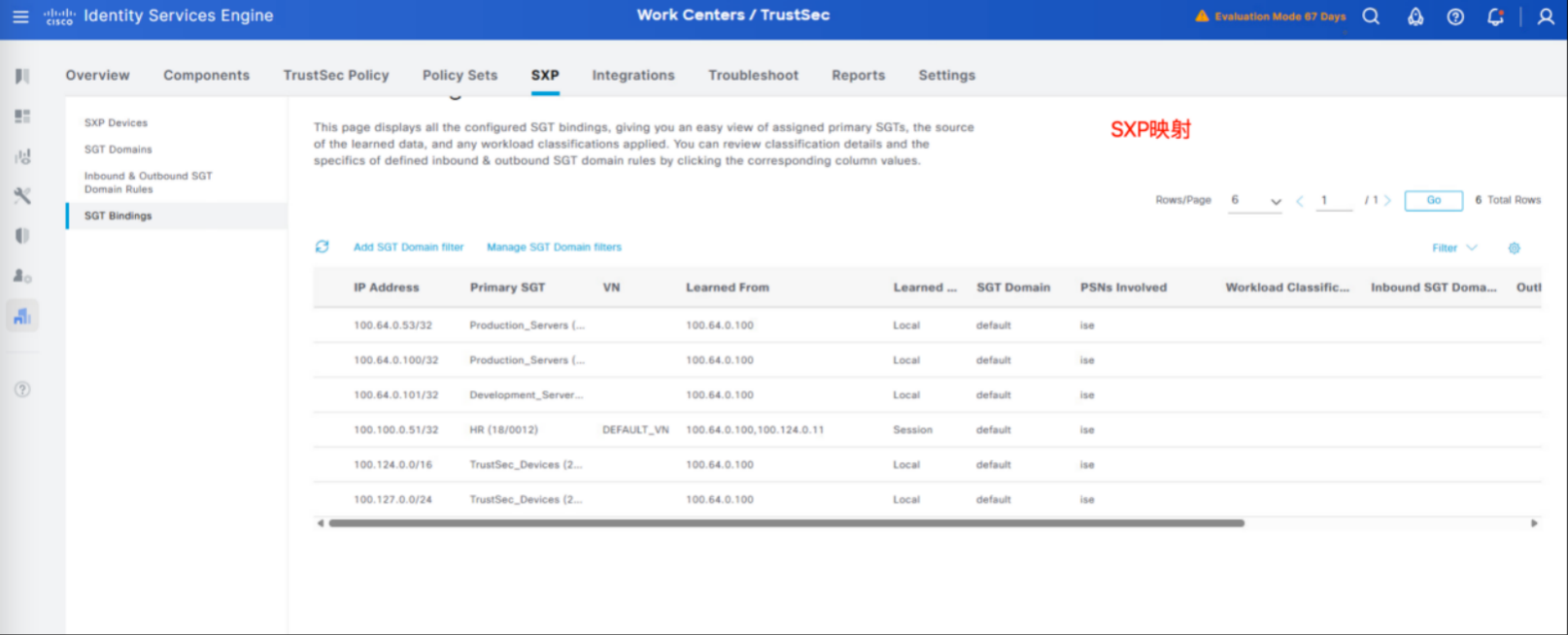
Task: Open the dashboard sidebar icon
Action: 22,117
